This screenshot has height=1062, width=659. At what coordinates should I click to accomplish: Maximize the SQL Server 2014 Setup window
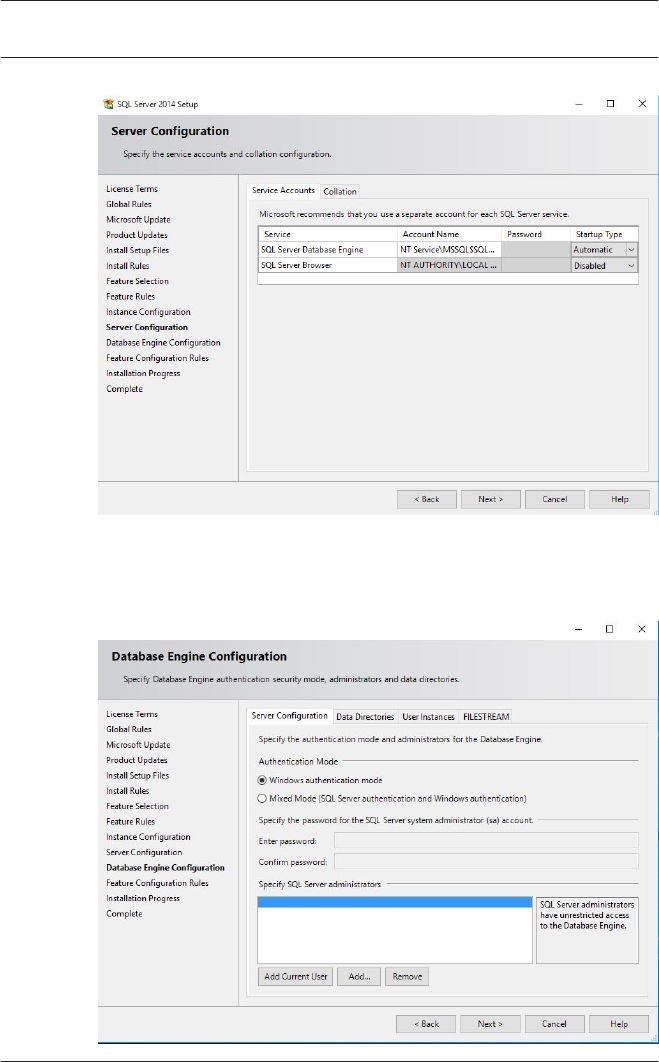click(610, 104)
